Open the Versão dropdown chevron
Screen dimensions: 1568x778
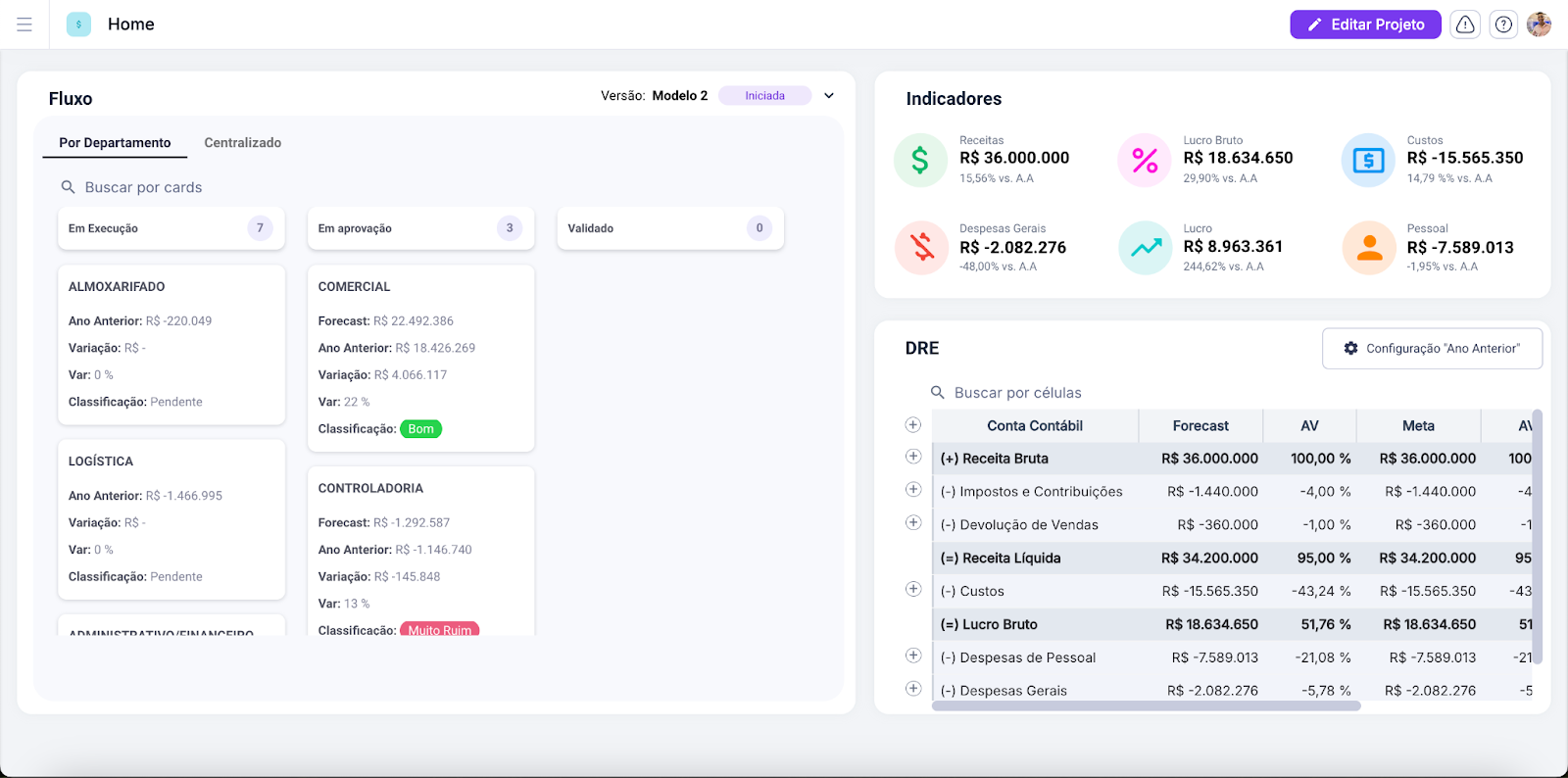pyautogui.click(x=829, y=96)
